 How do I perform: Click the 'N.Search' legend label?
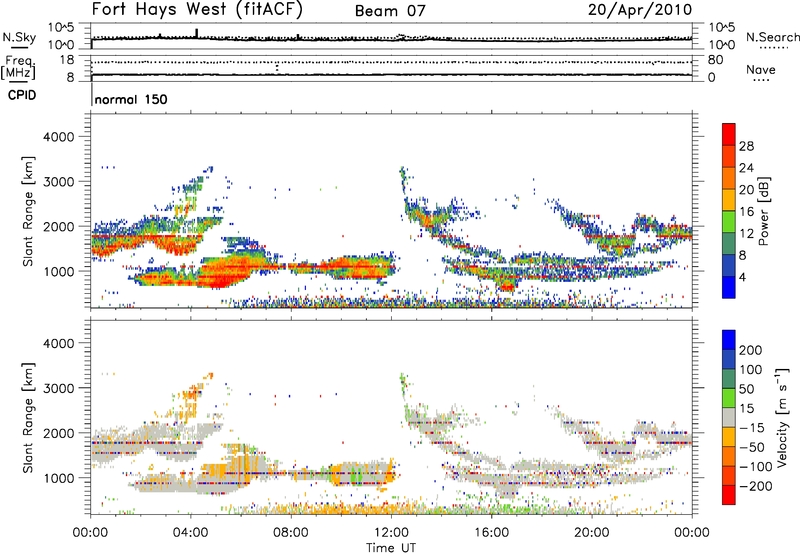[772, 37]
